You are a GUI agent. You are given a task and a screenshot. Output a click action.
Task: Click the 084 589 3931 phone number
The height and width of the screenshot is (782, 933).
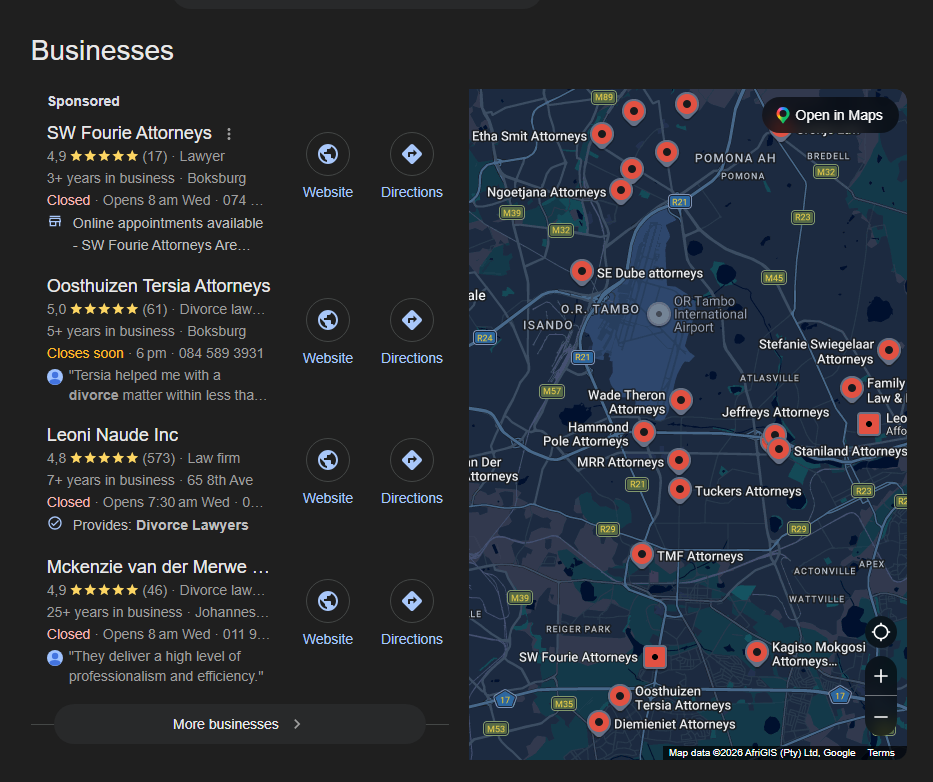(x=221, y=353)
